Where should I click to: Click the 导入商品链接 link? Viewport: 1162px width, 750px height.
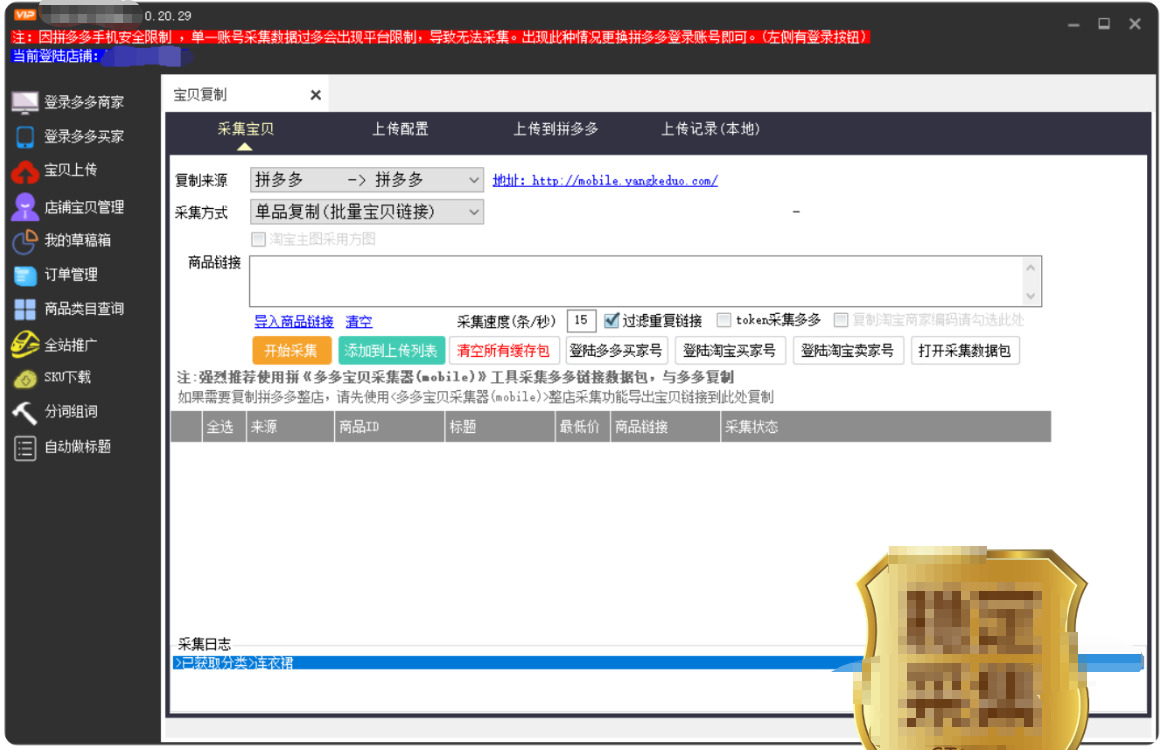click(293, 322)
